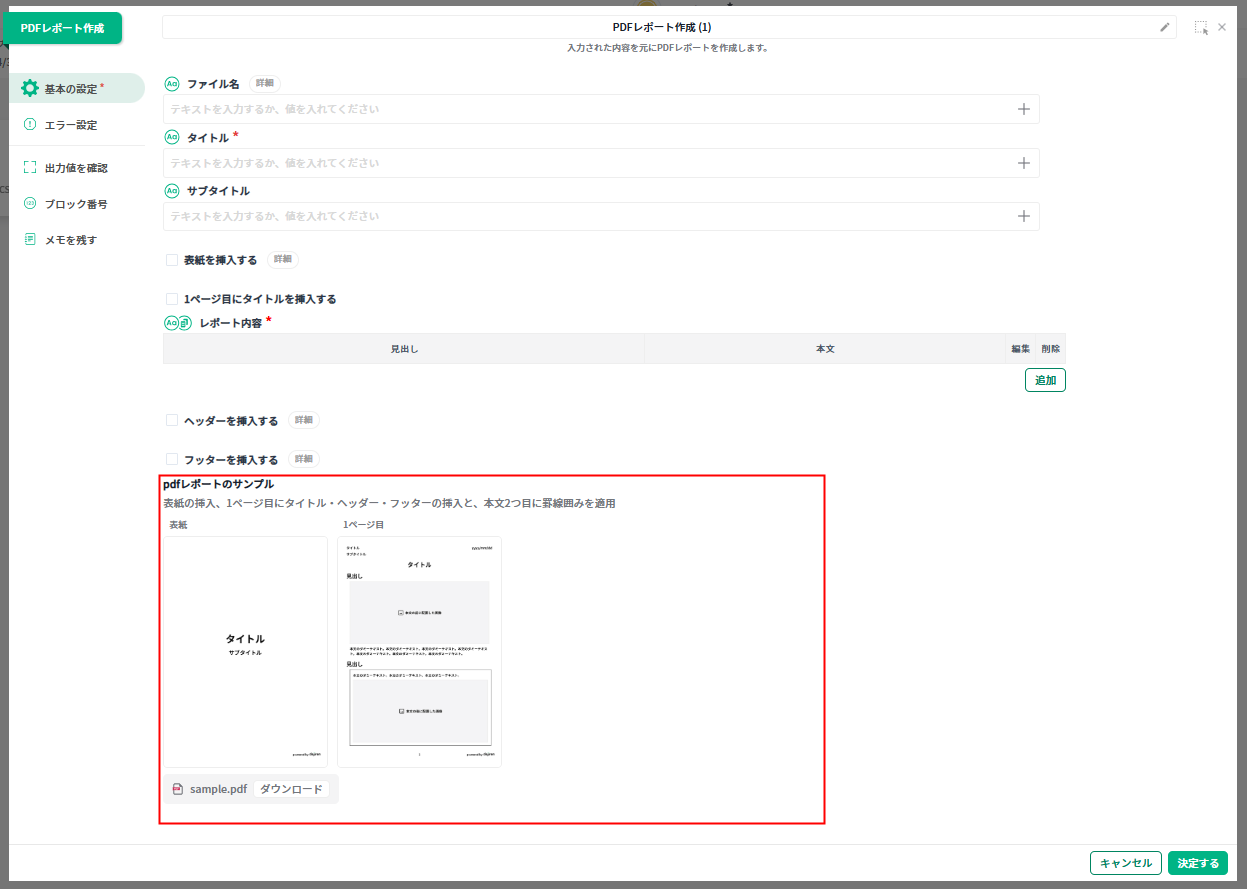Click the sample.pdf file icon
Viewport: 1247px width, 889px height.
click(178, 789)
